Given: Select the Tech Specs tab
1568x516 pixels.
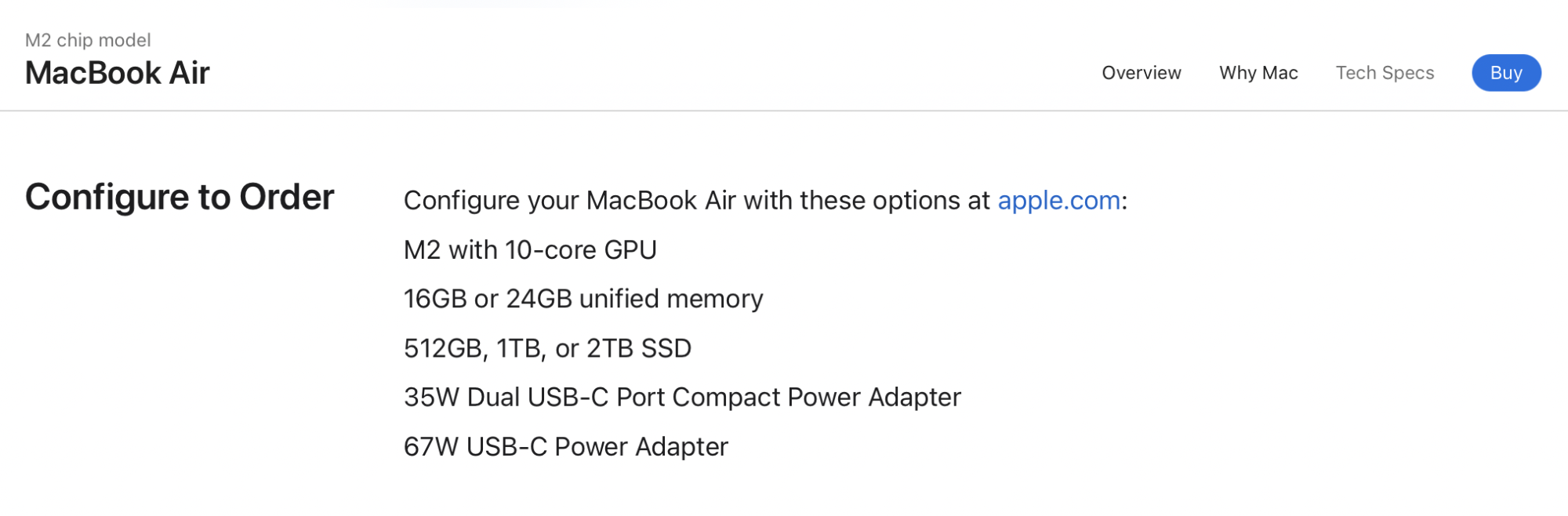Looking at the screenshot, I should [1385, 73].
